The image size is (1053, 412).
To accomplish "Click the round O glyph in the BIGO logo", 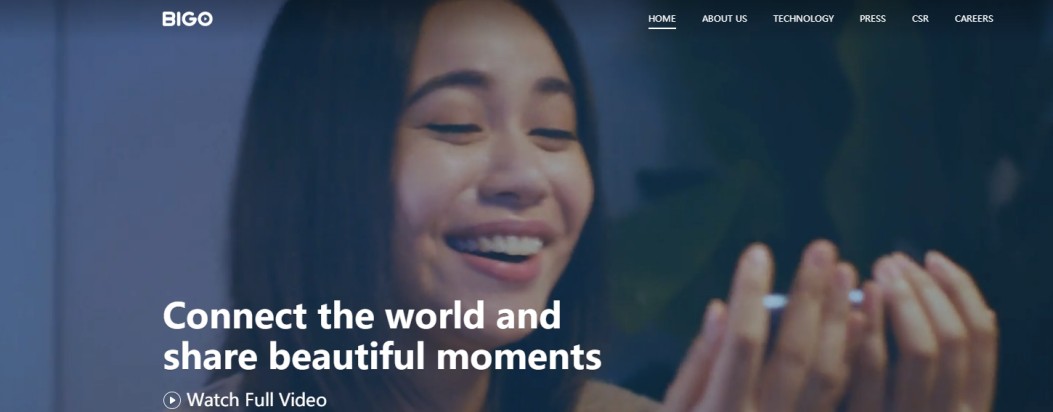I will point(205,19).
